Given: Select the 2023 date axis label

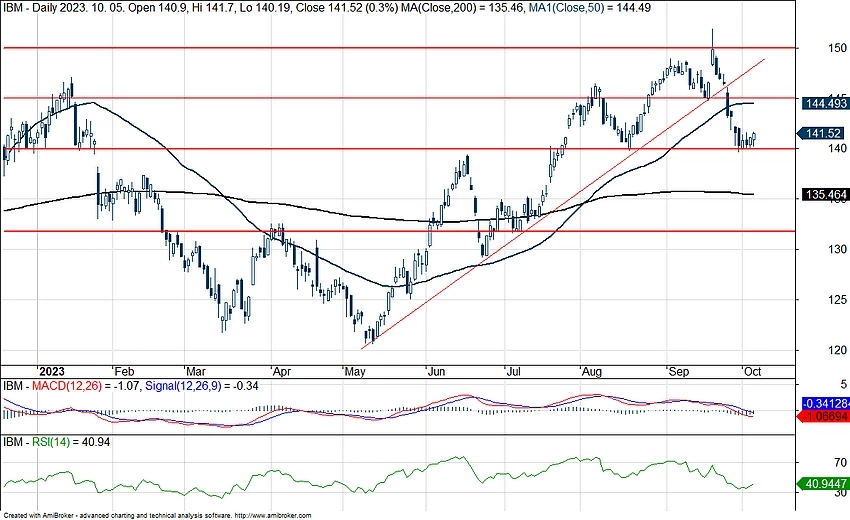Looking at the screenshot, I should pos(51,372).
